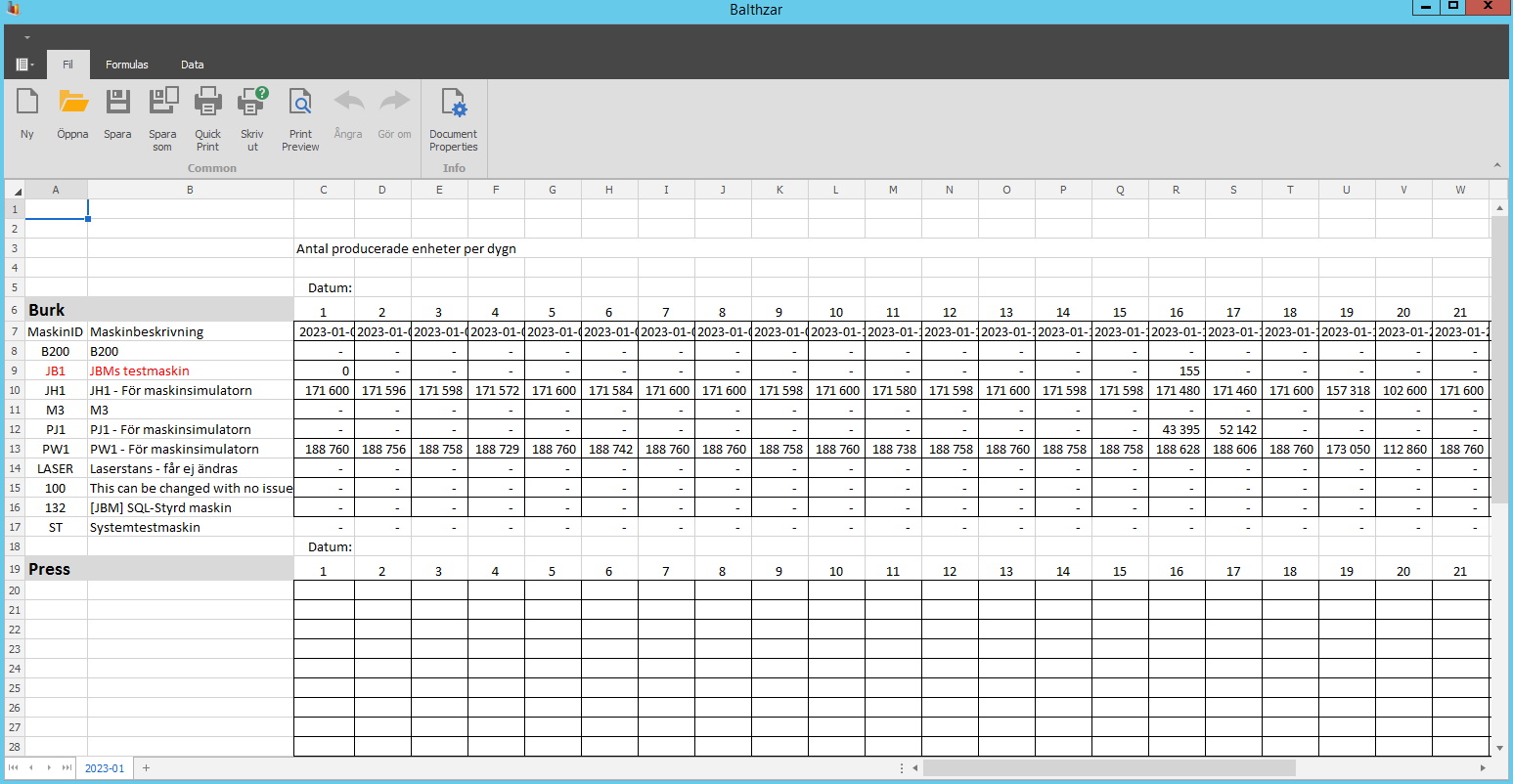Undo the last action with Ångra
The image size is (1513, 784).
coord(348,112)
